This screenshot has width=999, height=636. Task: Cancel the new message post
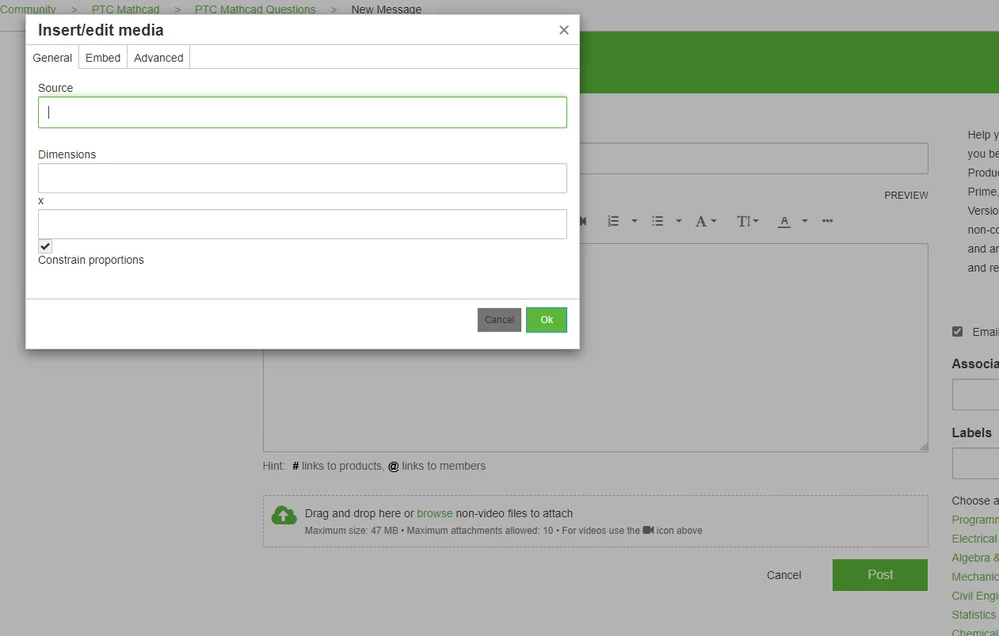[x=784, y=575]
